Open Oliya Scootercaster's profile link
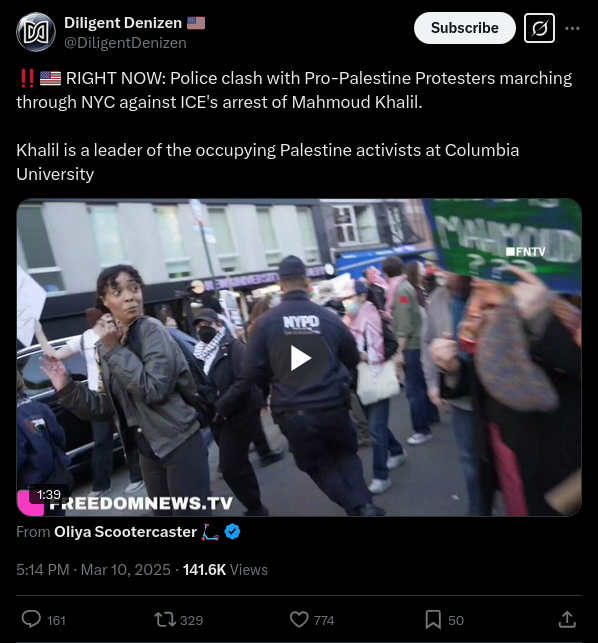598x643 pixels. (x=126, y=531)
